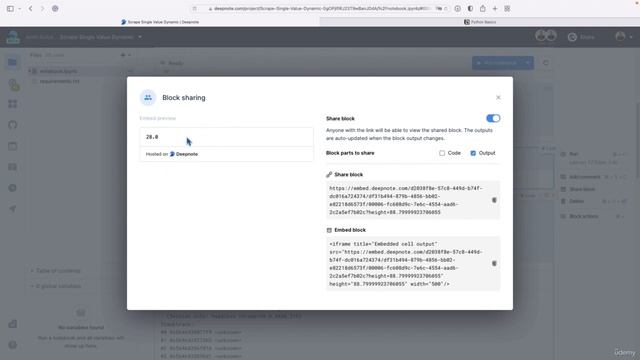640x360 pixels.
Task: Select the embed block iframe code
Action: pos(406,264)
